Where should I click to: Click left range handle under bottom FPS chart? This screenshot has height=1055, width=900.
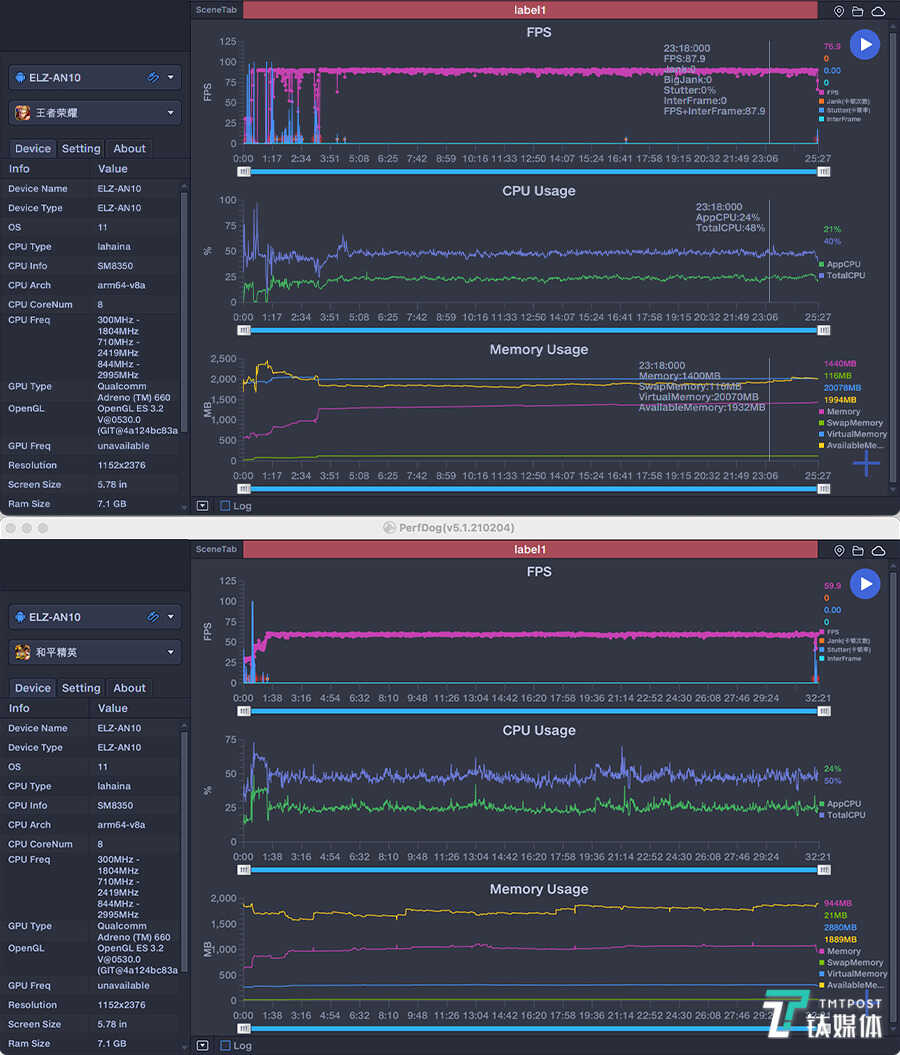point(244,711)
